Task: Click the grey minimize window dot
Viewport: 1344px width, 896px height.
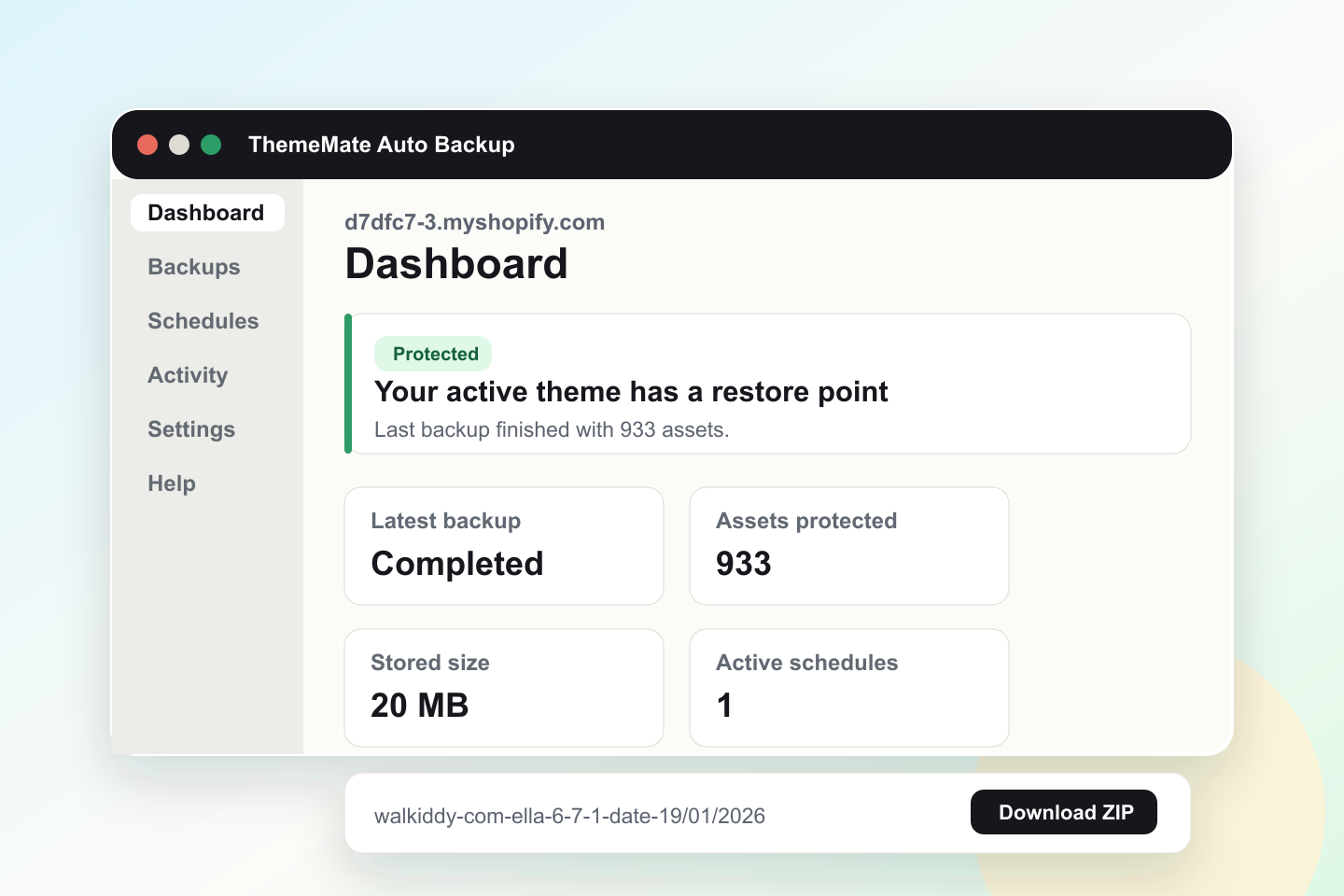Action: [x=179, y=145]
